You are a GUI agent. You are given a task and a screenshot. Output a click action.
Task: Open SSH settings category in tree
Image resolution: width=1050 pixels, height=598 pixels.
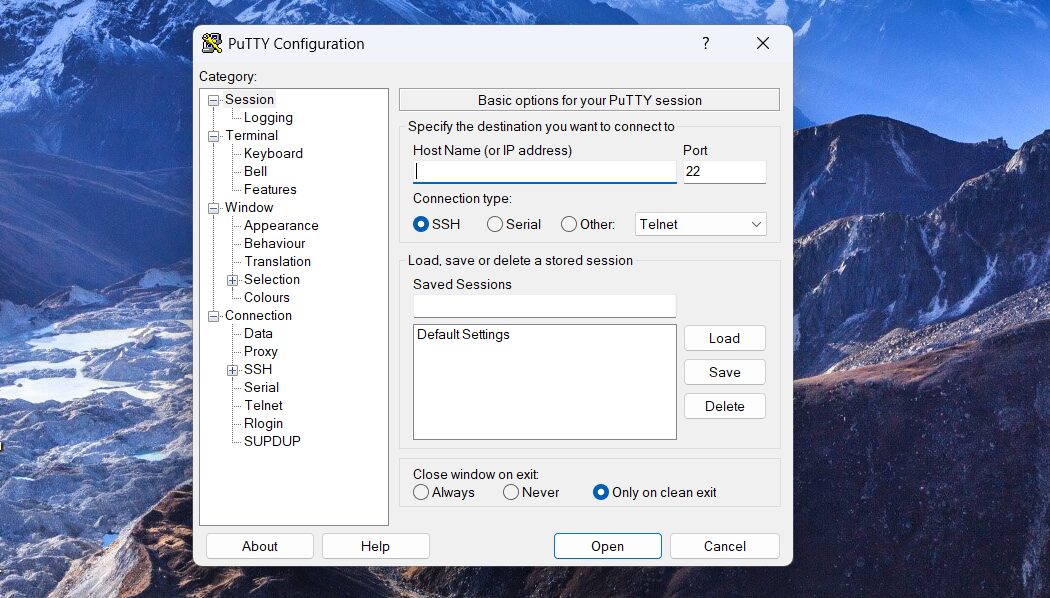click(258, 370)
